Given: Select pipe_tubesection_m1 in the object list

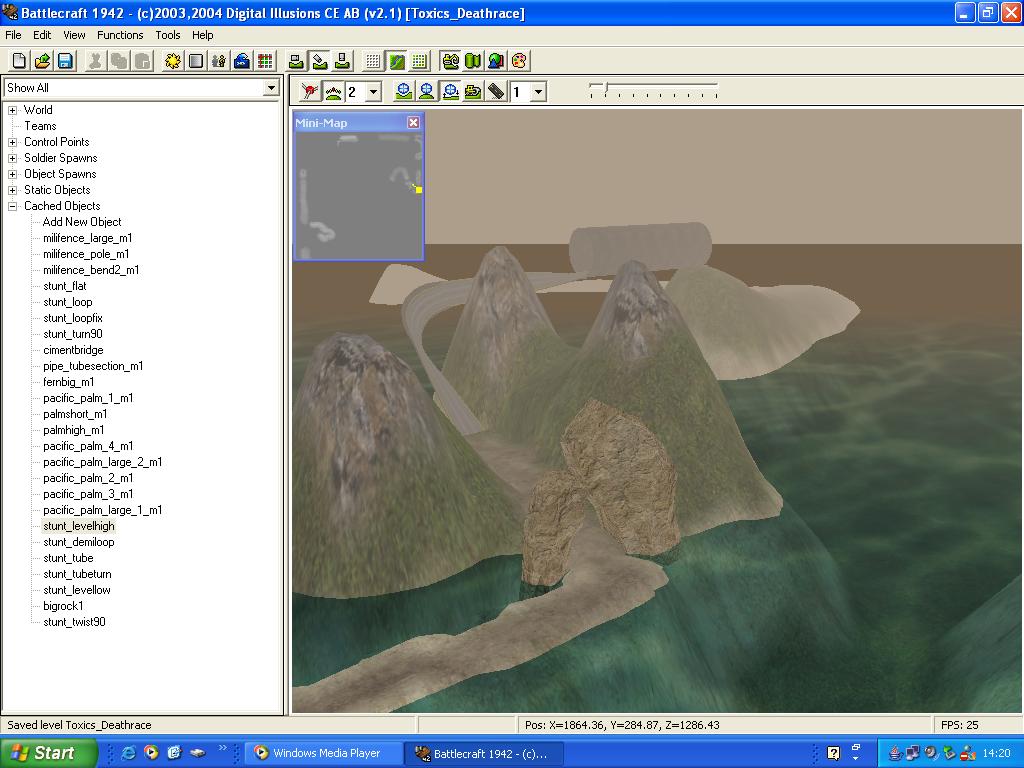Looking at the screenshot, I should (x=93, y=366).
